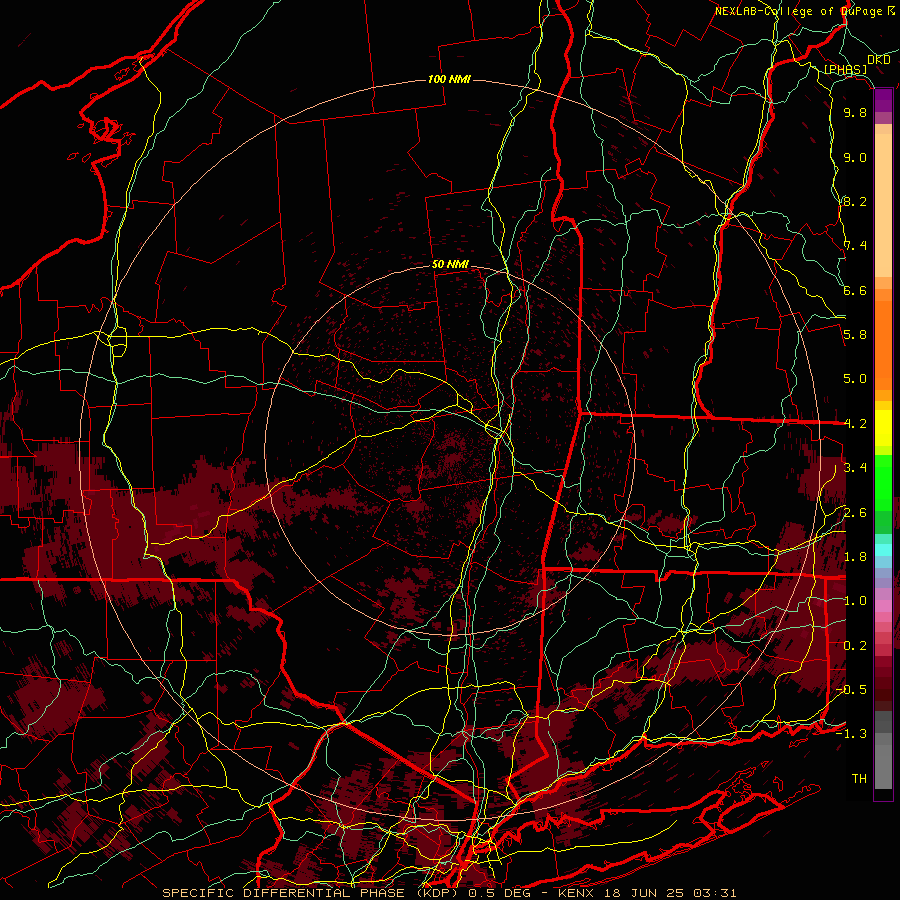Click the -1.3 legend value
Viewport: 900px width, 900px height.
point(852,734)
